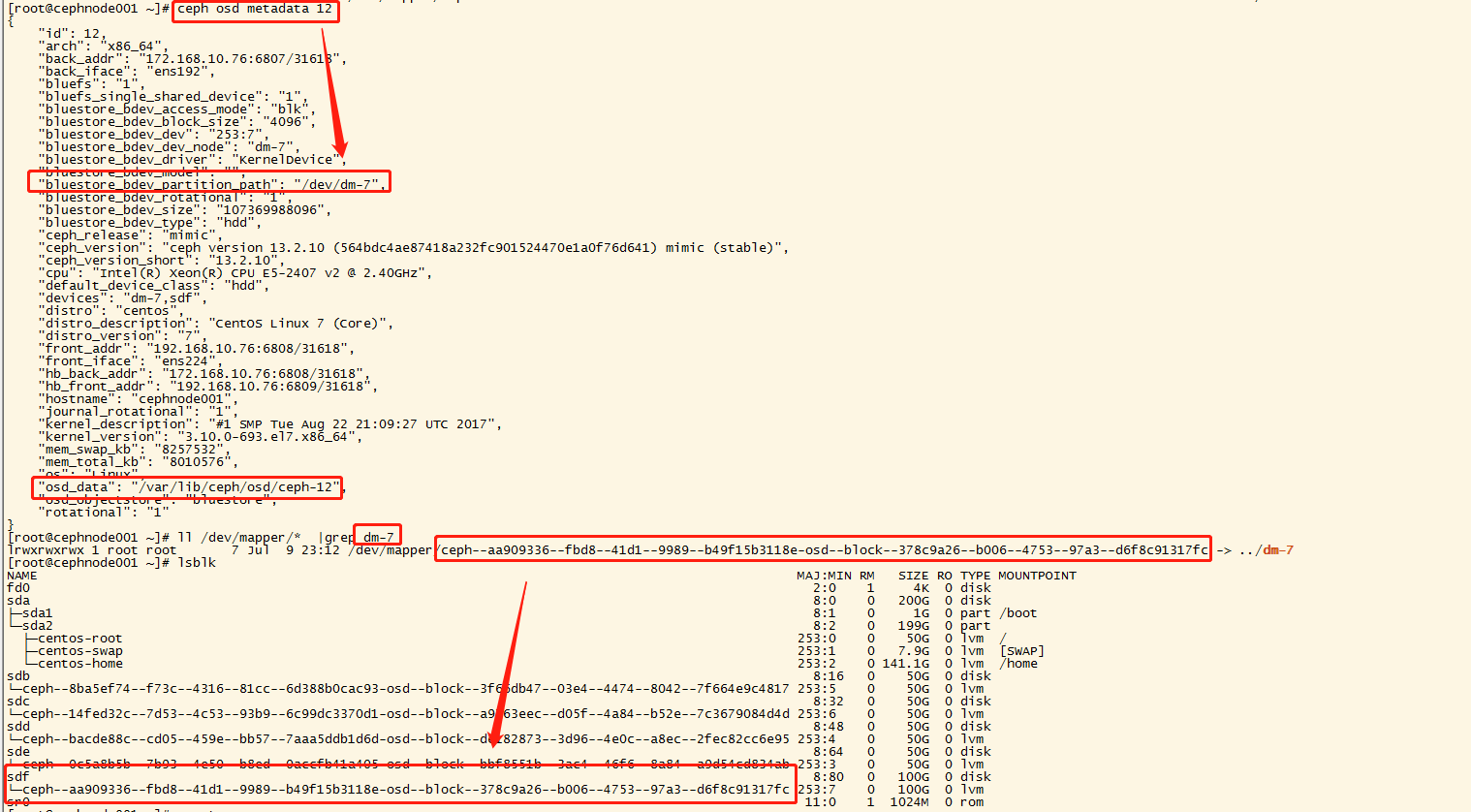Viewport: 1471px width, 812px height.
Task: Click the centos-swap lvm entry
Action: (x=80, y=651)
